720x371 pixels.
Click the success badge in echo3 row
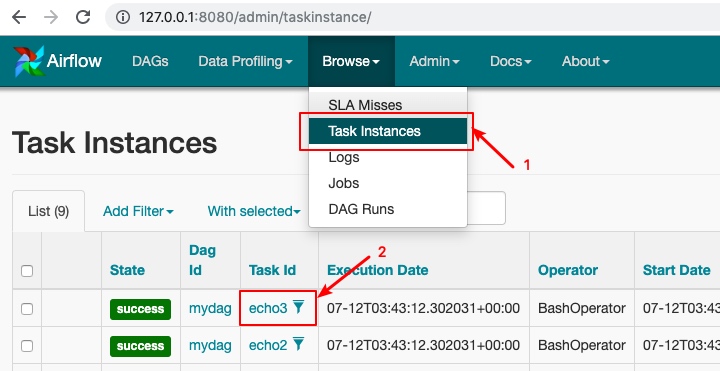coord(140,309)
